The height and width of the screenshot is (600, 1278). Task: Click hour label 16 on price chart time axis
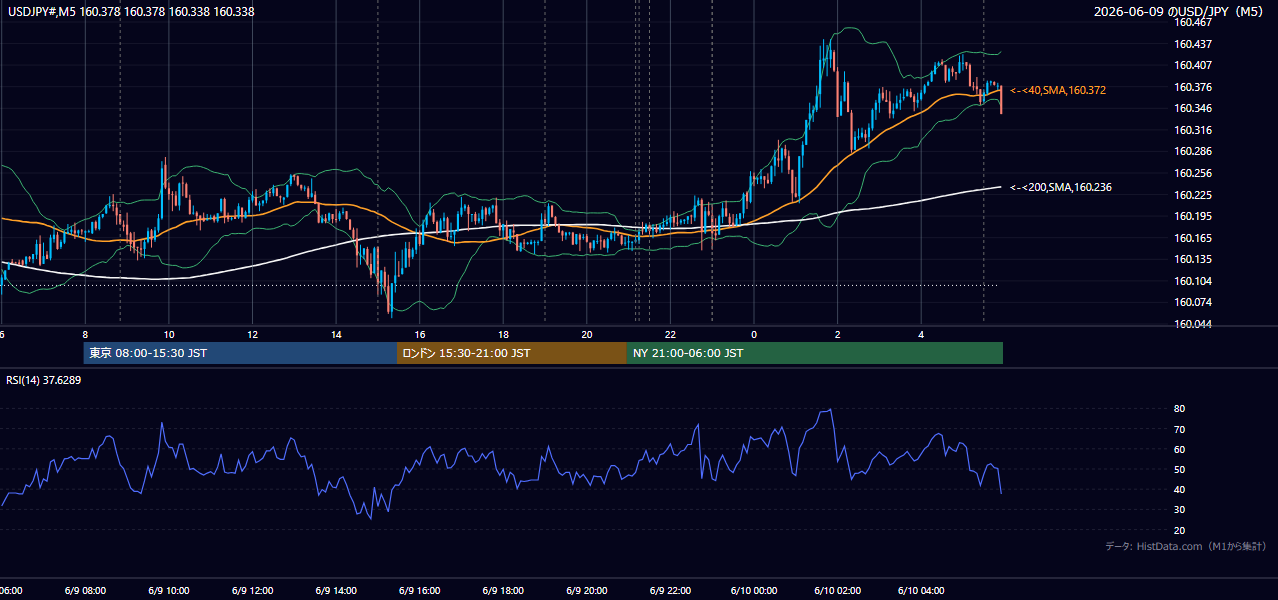(x=420, y=335)
